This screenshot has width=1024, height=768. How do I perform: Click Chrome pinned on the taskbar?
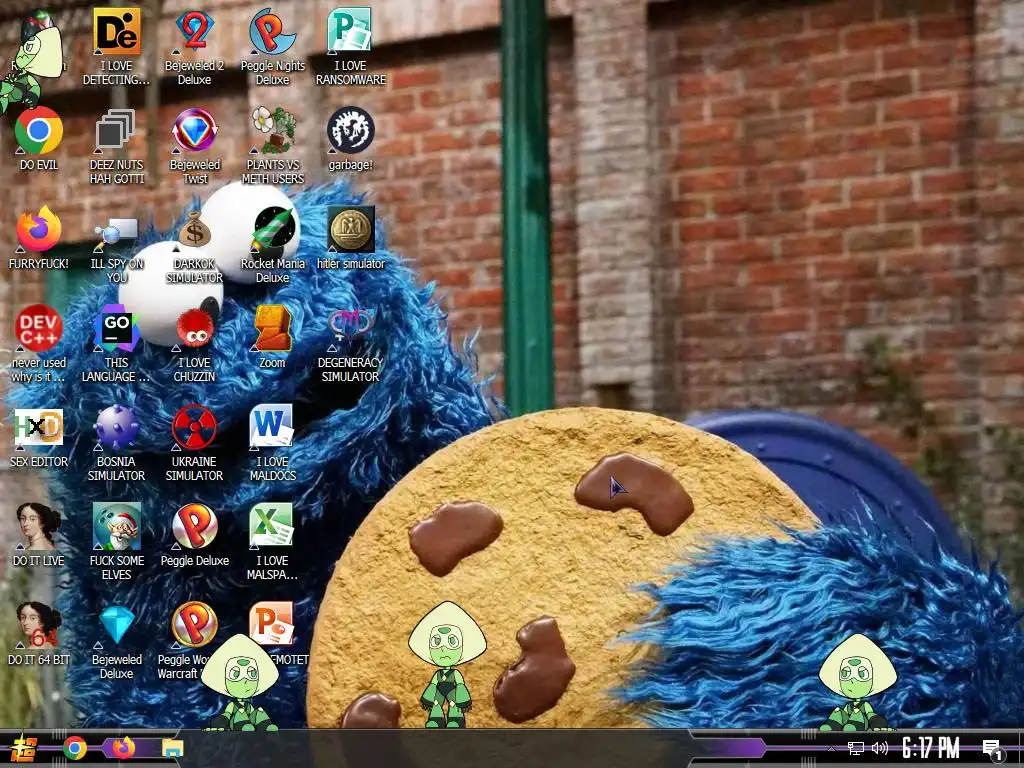pos(75,748)
